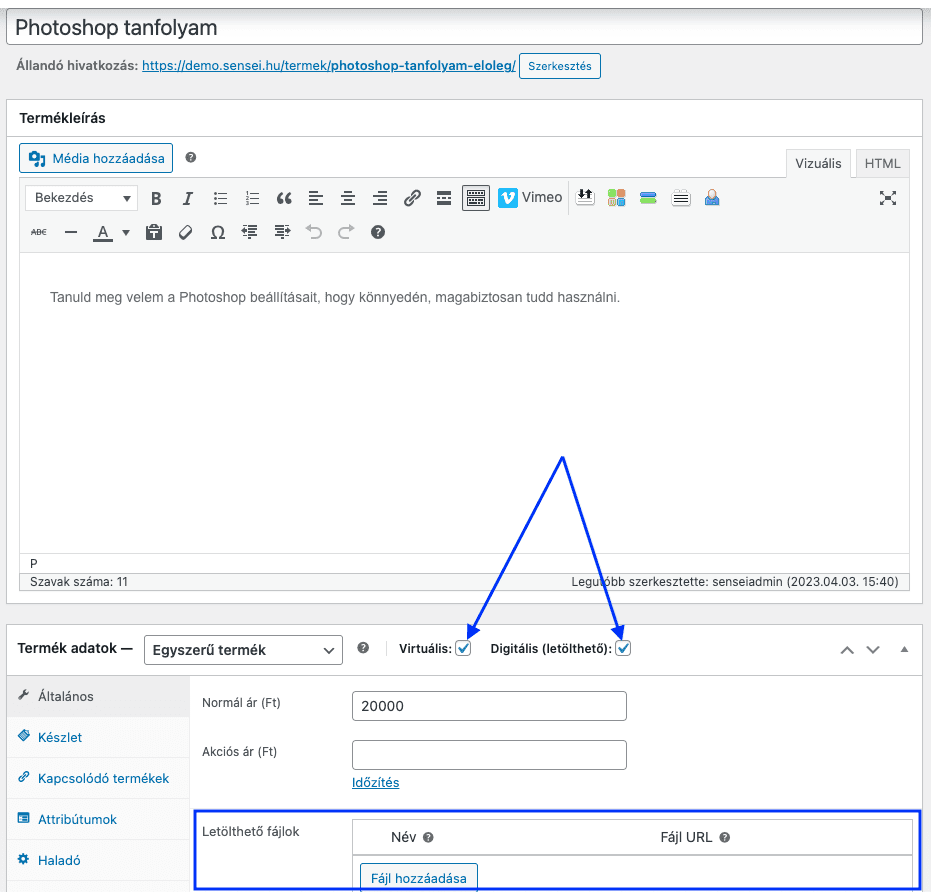Click the help icon next to Név

coord(428,837)
